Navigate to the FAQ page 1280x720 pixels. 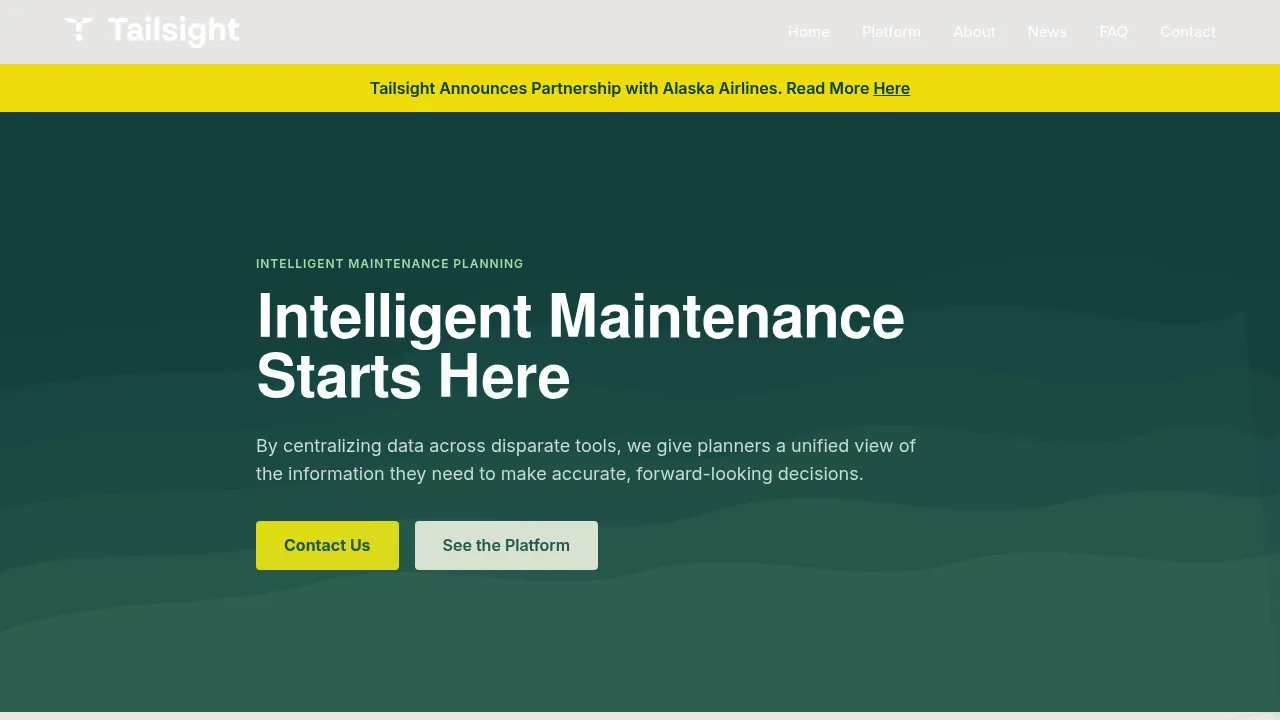[x=1113, y=32]
